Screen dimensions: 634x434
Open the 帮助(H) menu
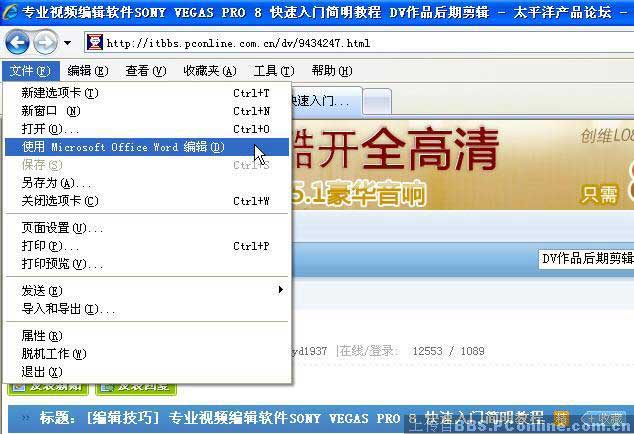(x=332, y=71)
